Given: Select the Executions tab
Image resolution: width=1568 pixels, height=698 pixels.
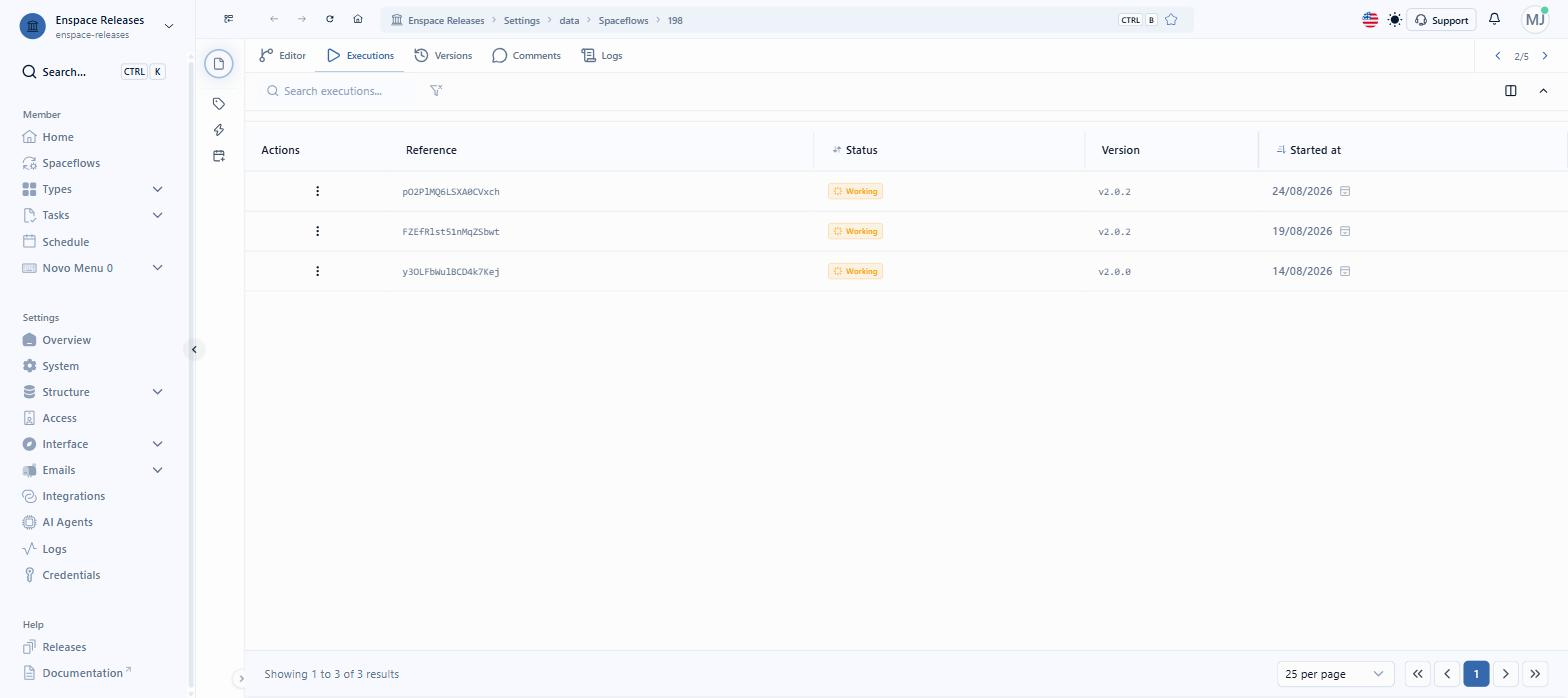Looking at the screenshot, I should click(x=360, y=56).
